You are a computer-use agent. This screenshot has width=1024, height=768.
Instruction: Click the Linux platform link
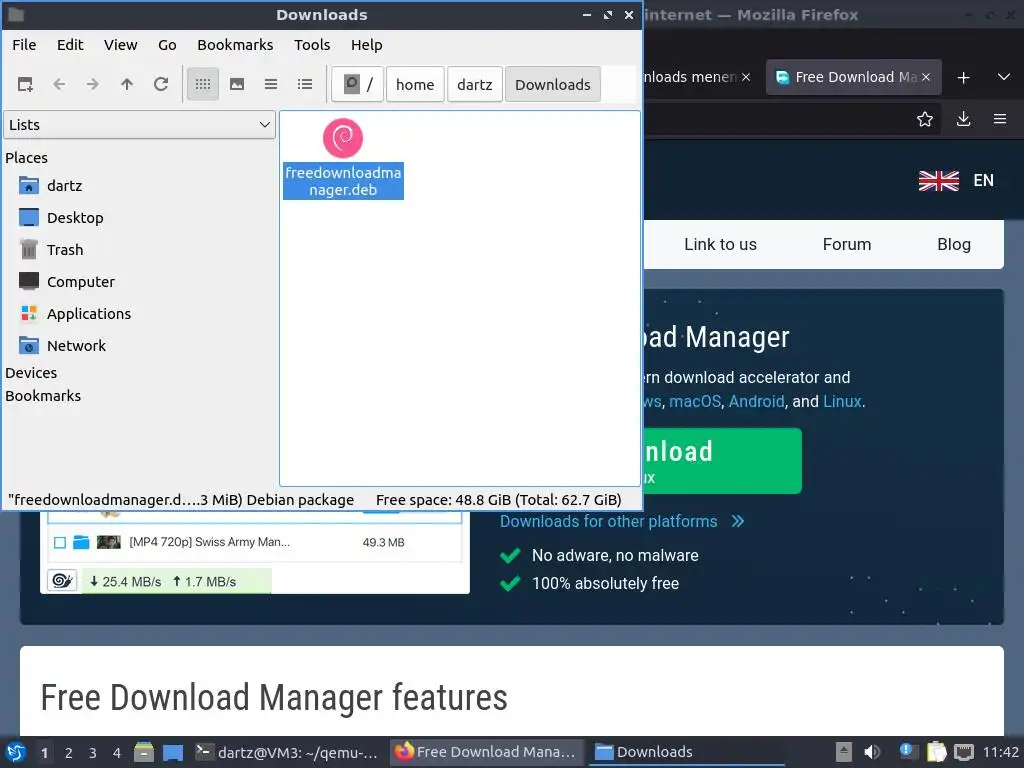tap(842, 401)
